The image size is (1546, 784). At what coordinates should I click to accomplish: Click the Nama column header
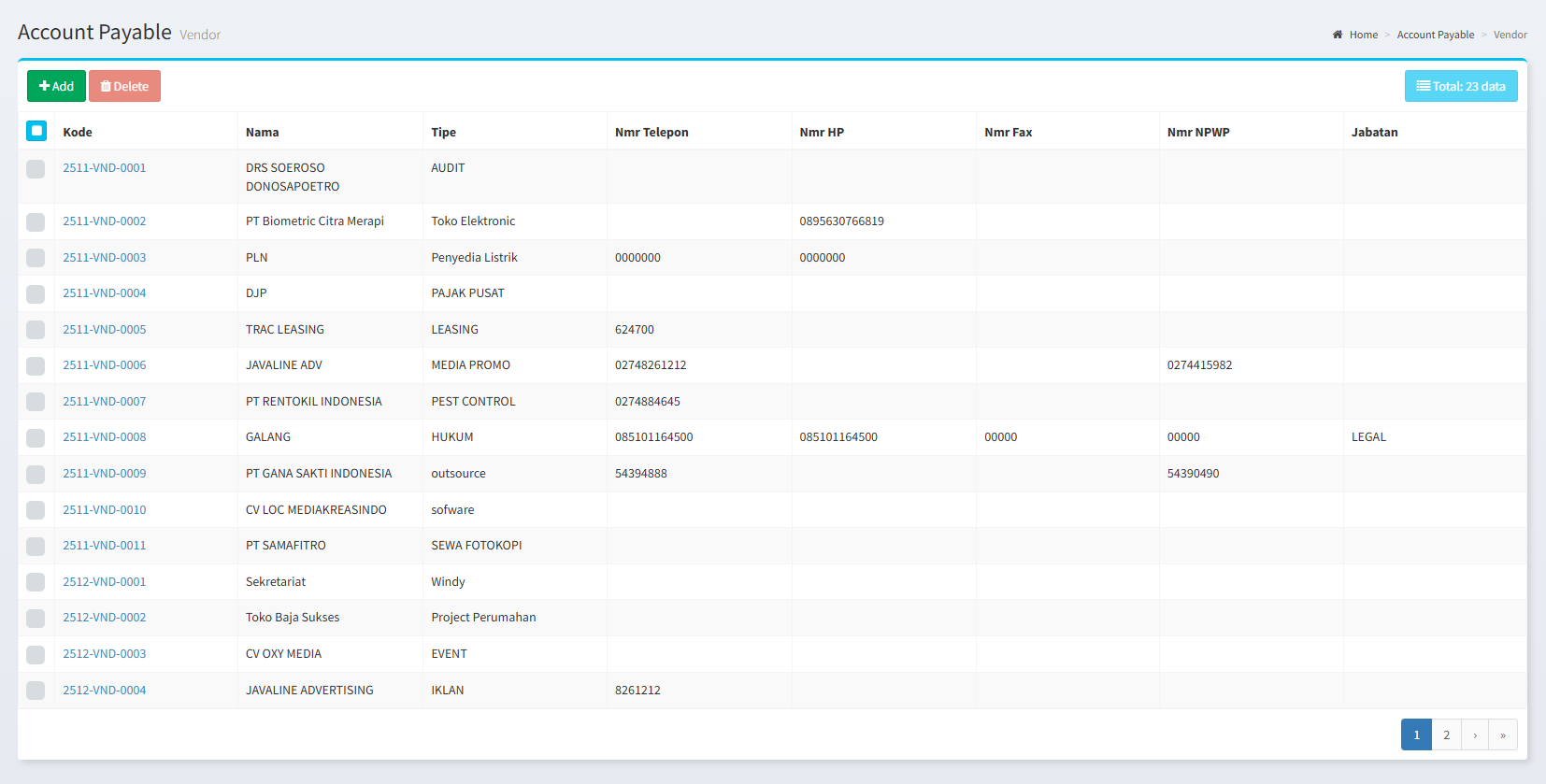(263, 132)
